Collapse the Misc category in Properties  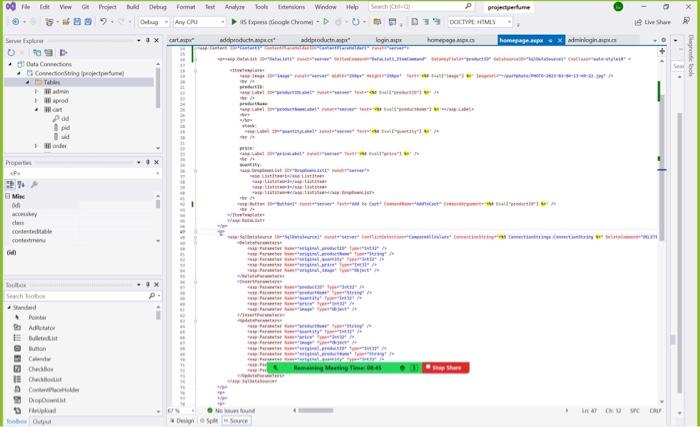8,196
